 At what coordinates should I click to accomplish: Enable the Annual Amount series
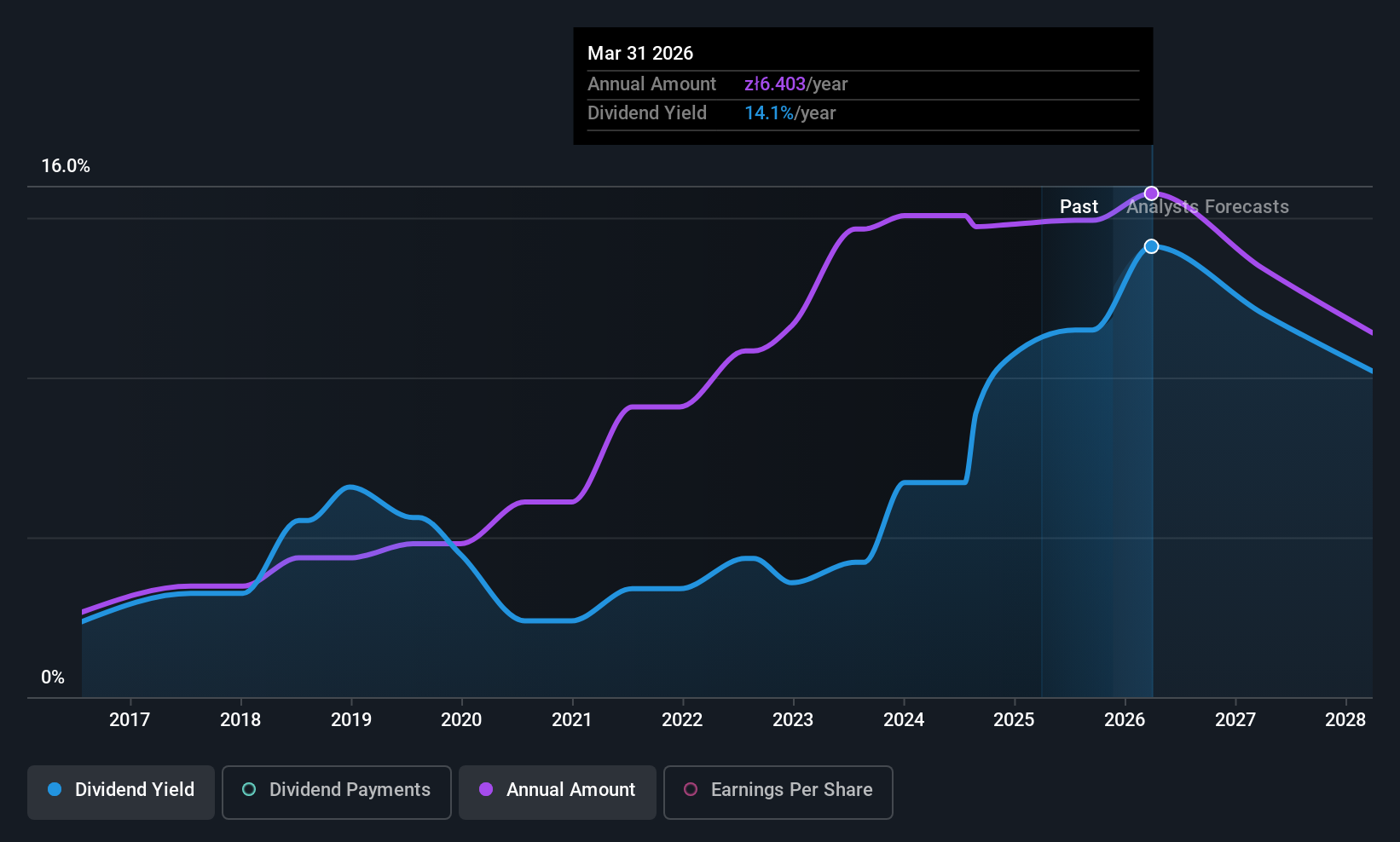557,791
